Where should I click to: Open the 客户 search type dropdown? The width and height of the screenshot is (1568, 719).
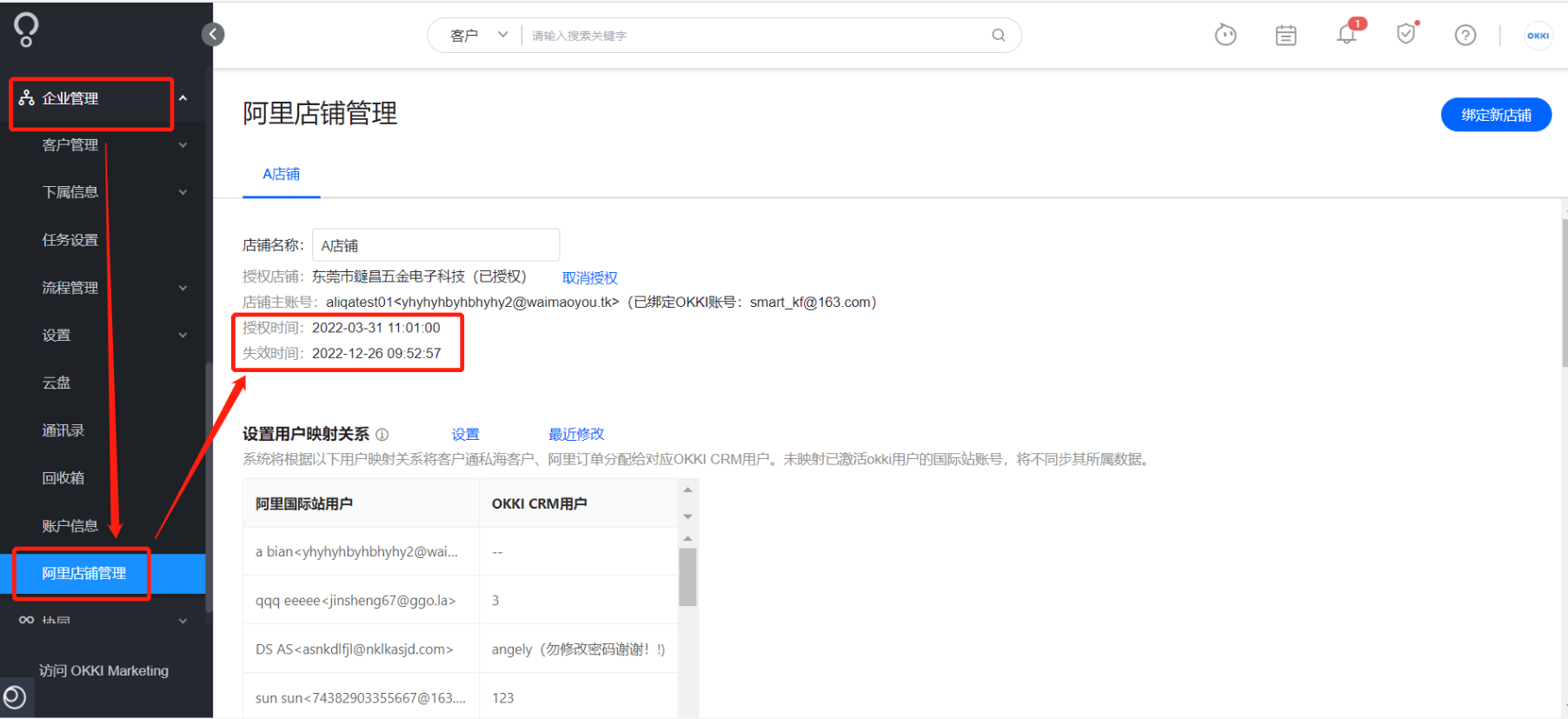478,35
